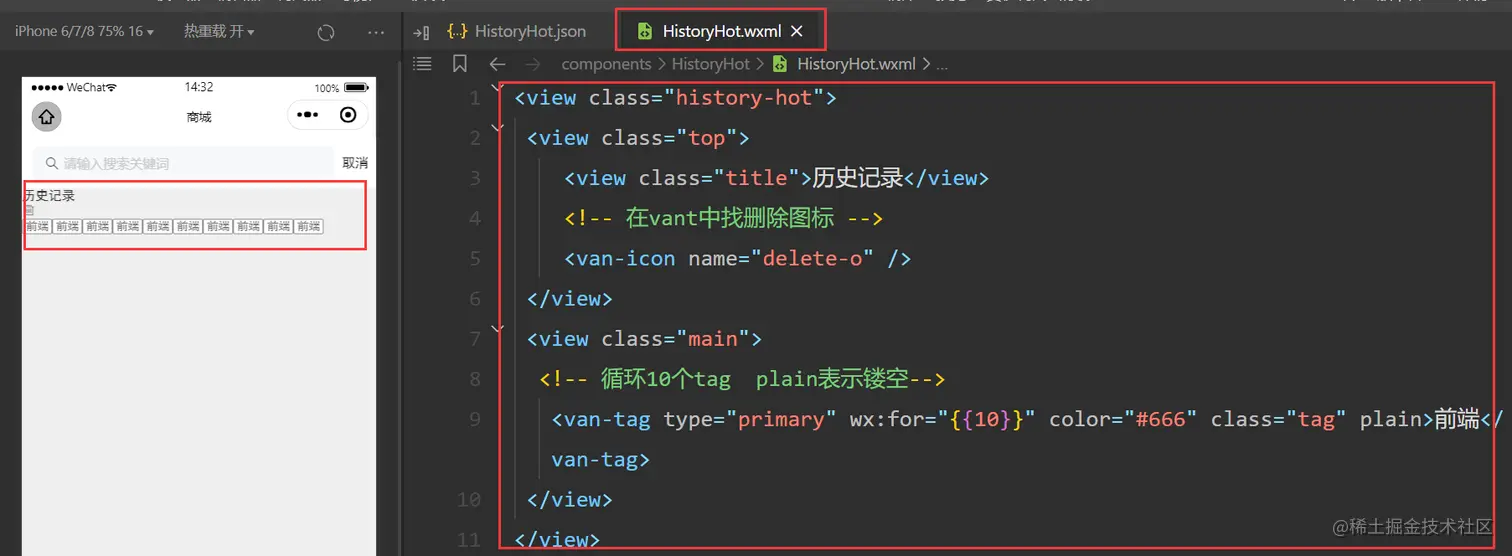Image resolution: width=1512 pixels, height=556 pixels.
Task: Select the HistoryHot.wxml tab
Action: [x=721, y=31]
